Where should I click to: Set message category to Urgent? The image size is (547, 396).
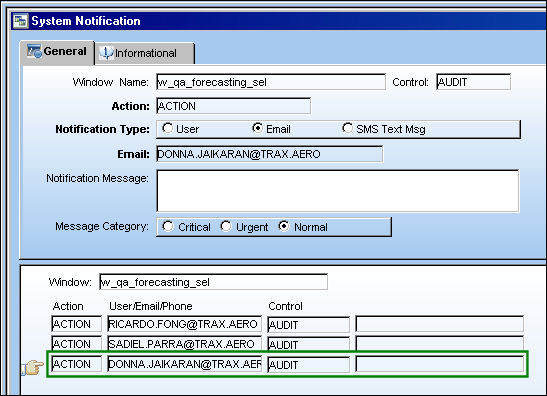pyautogui.click(x=226, y=226)
